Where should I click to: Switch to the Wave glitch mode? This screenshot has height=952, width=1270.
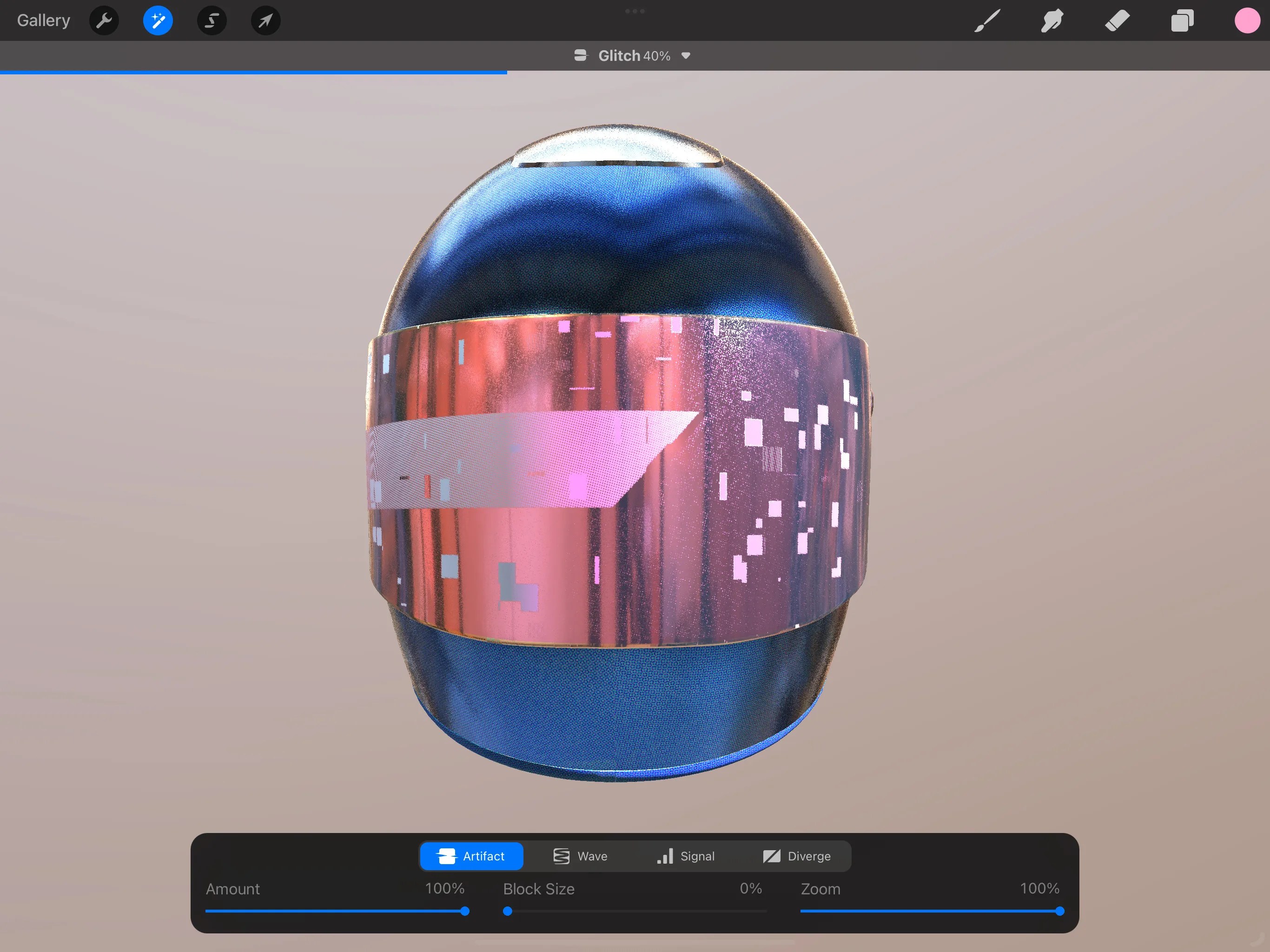pyautogui.click(x=580, y=855)
